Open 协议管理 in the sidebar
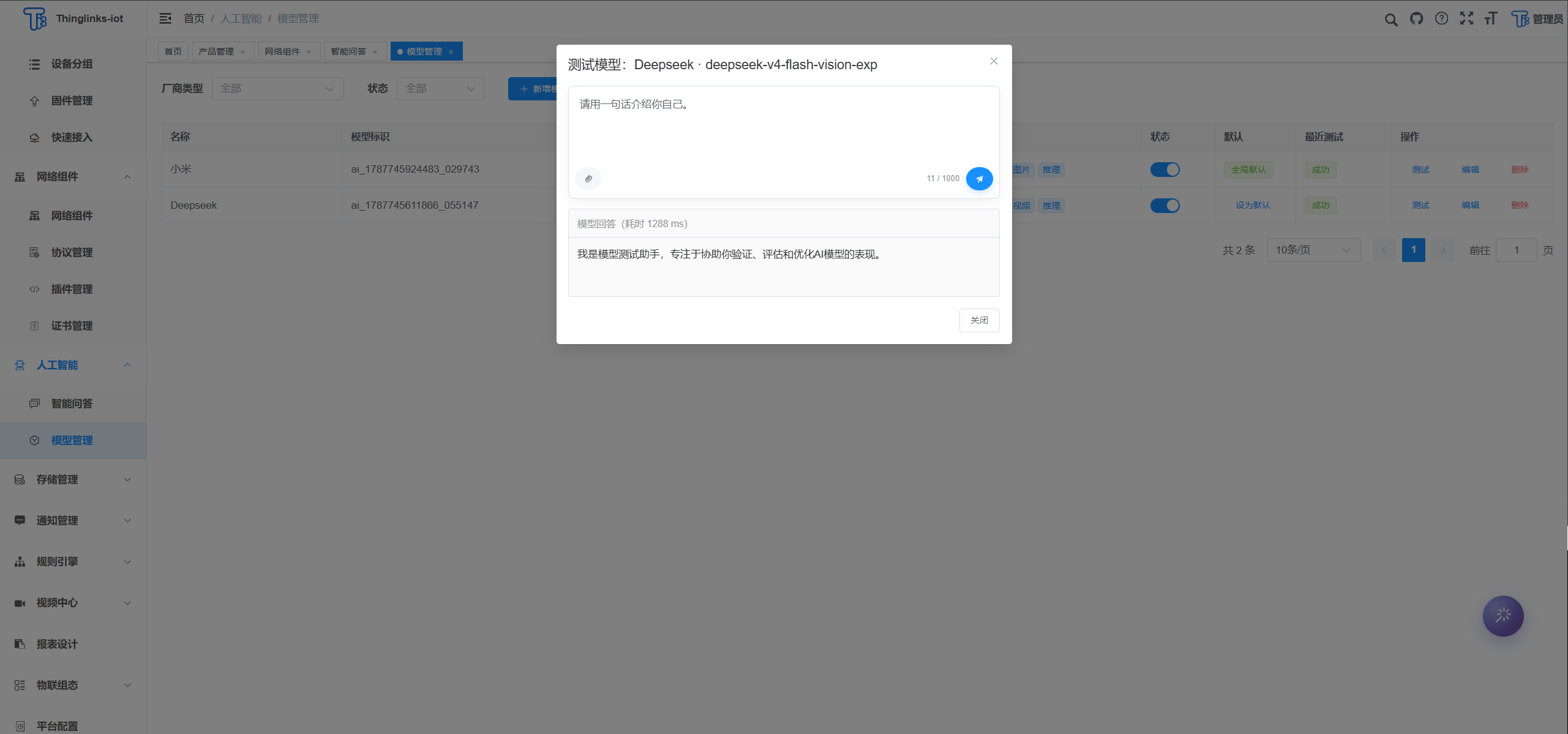The height and width of the screenshot is (734, 1568). (73, 252)
